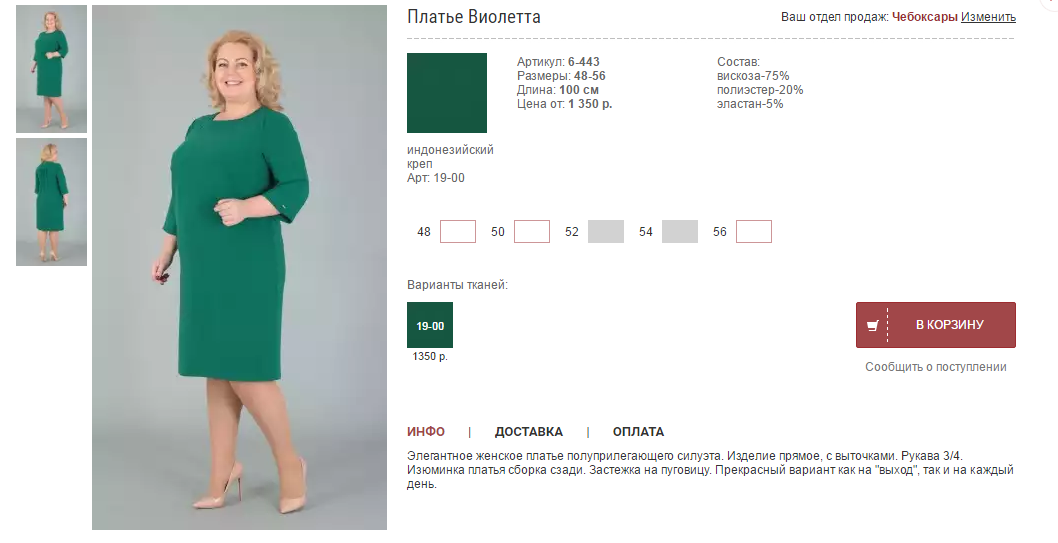1058x543 pixels.
Task: Click the shopping cart icon on the red button
Action: pos(872,326)
